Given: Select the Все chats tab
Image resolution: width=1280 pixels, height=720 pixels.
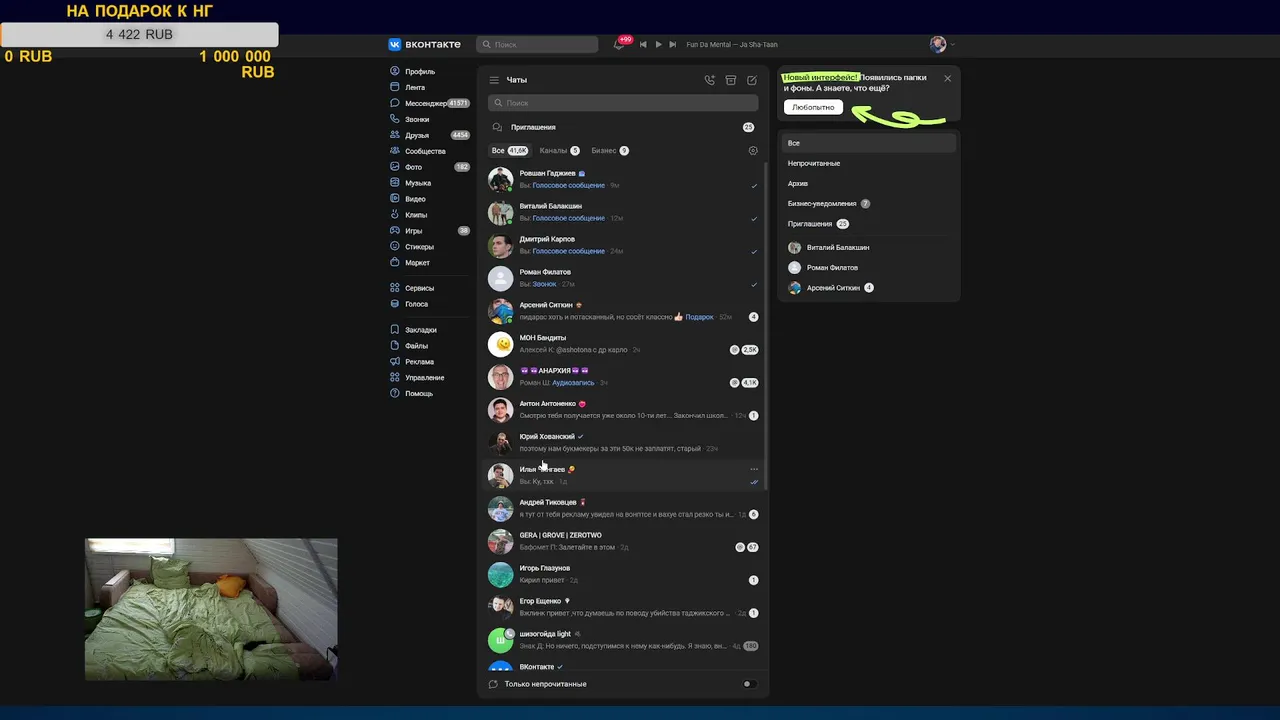Looking at the screenshot, I should click(x=509, y=151).
